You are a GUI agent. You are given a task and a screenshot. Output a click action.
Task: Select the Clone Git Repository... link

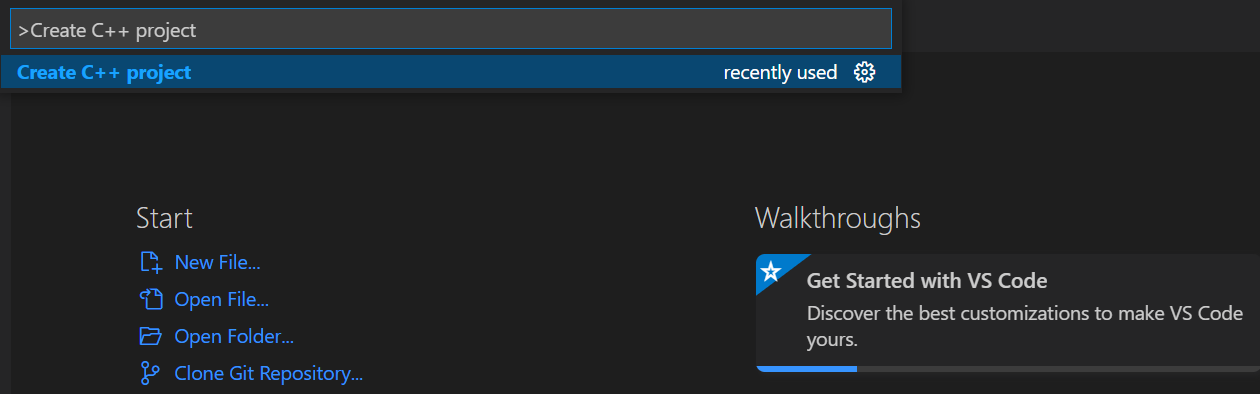pos(268,374)
